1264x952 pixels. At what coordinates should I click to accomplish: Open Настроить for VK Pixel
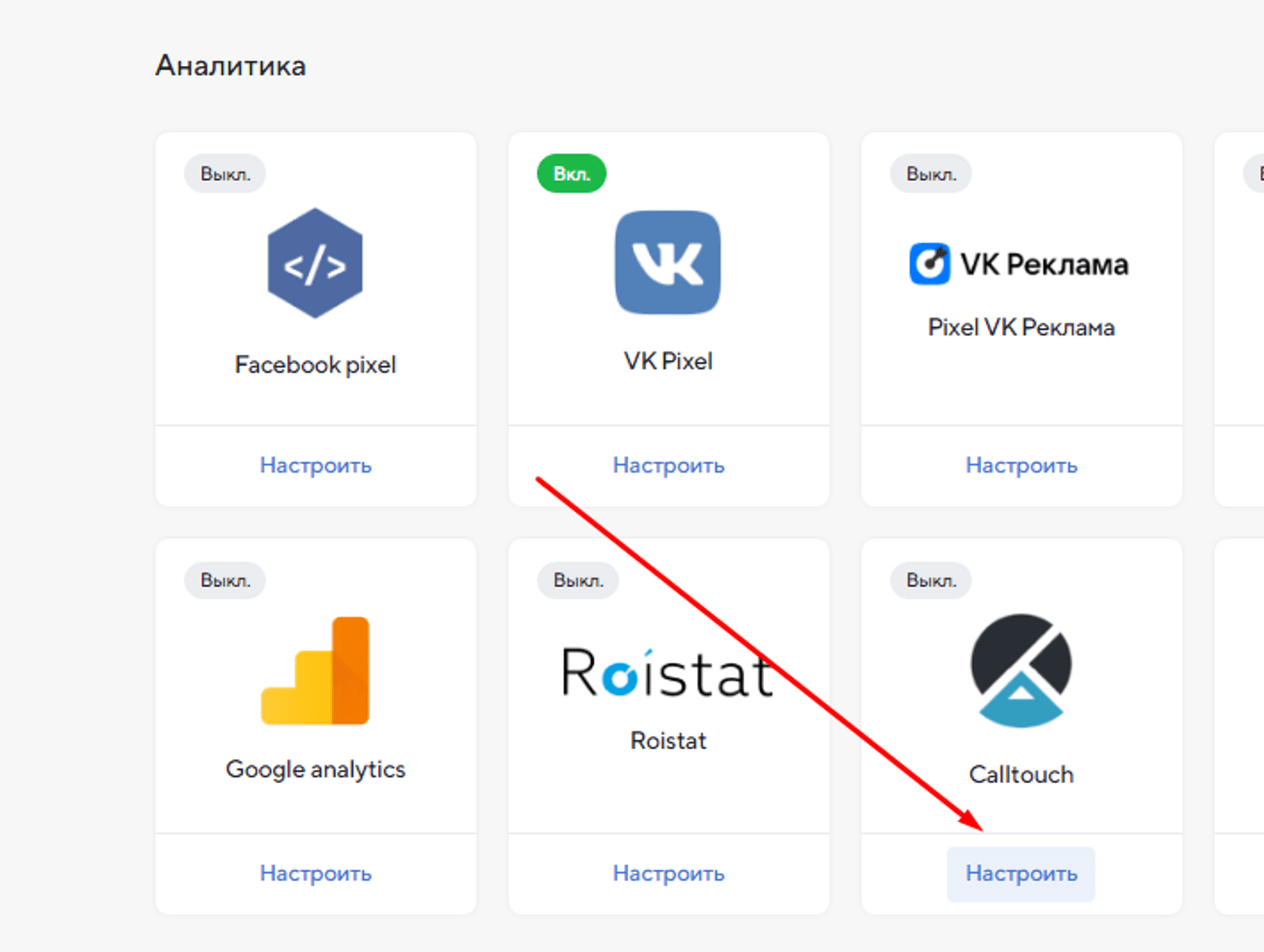click(668, 465)
